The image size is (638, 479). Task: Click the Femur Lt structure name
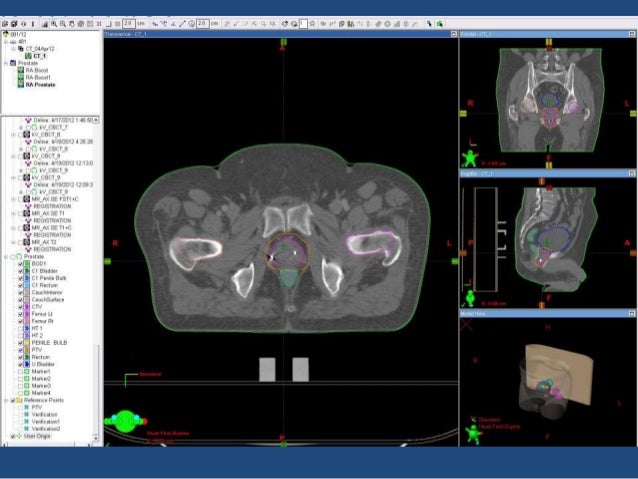coord(42,314)
